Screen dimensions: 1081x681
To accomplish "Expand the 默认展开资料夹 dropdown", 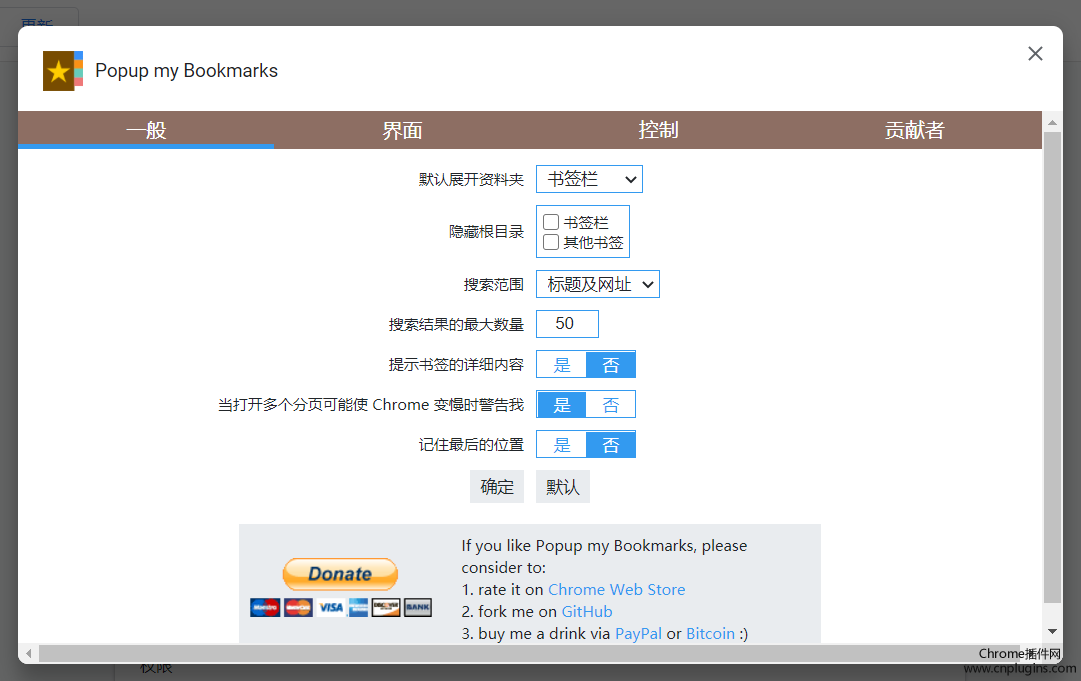I will click(x=589, y=179).
